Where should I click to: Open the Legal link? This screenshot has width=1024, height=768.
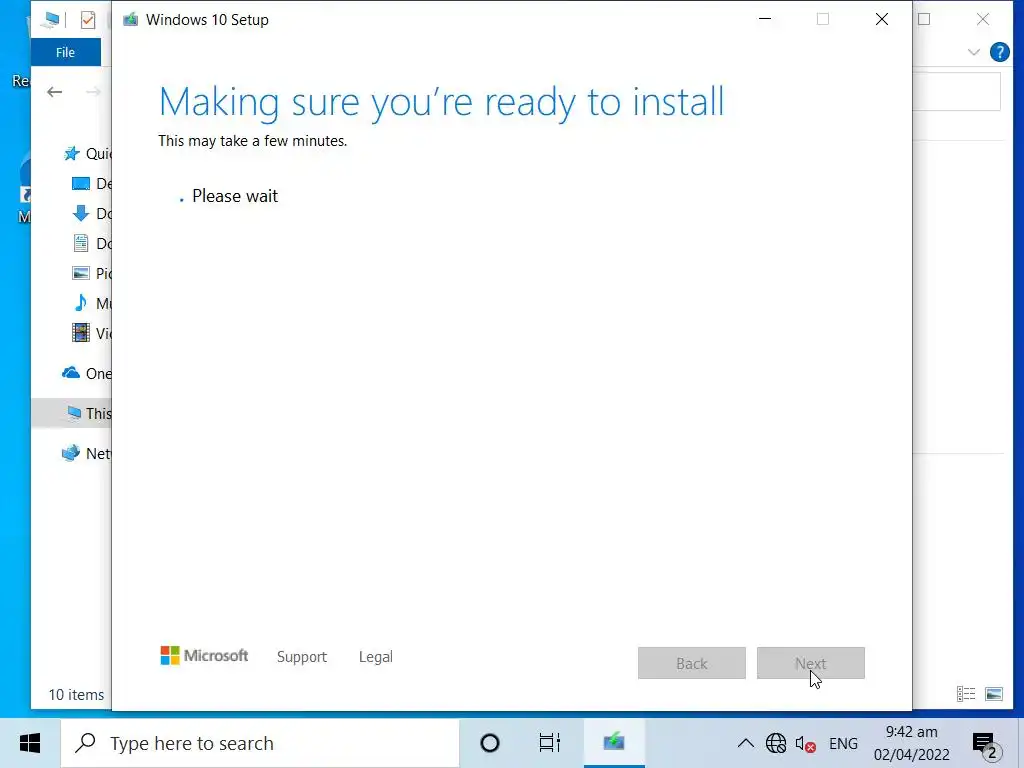376,657
